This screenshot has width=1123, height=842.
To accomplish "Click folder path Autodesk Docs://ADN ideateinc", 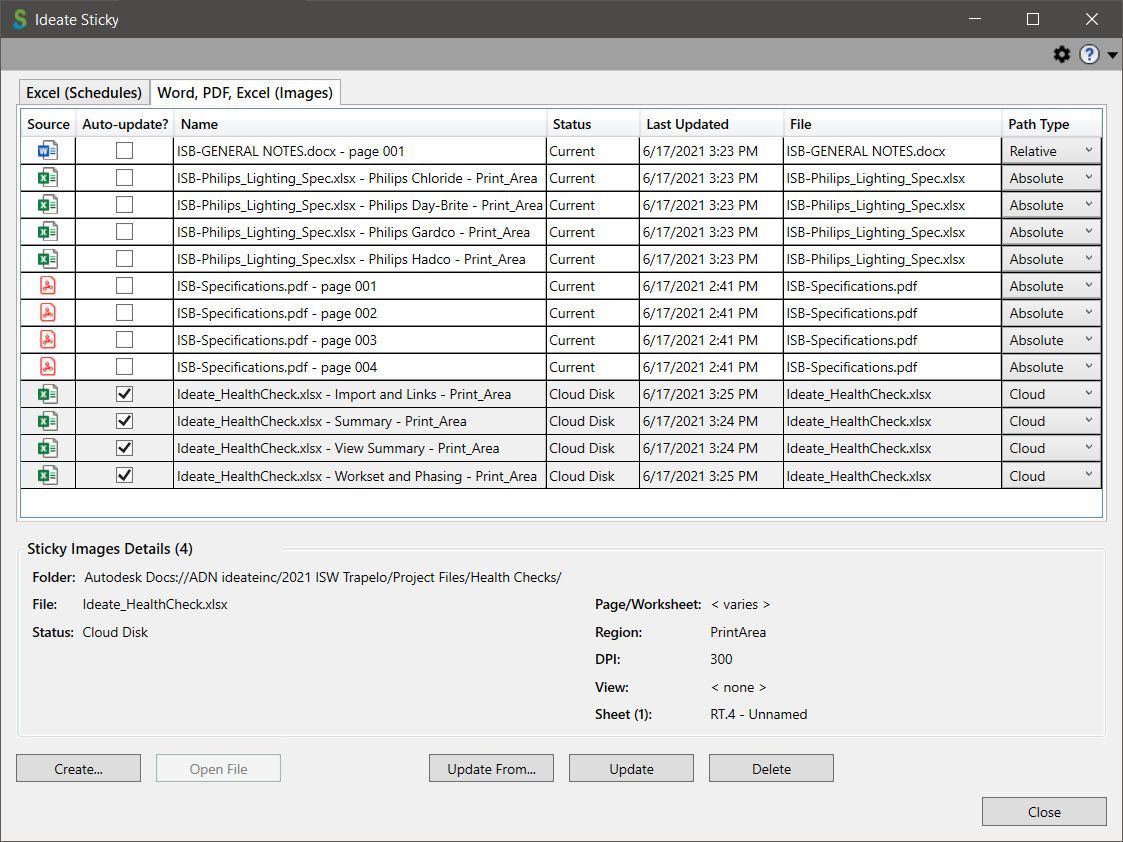I will (322, 577).
